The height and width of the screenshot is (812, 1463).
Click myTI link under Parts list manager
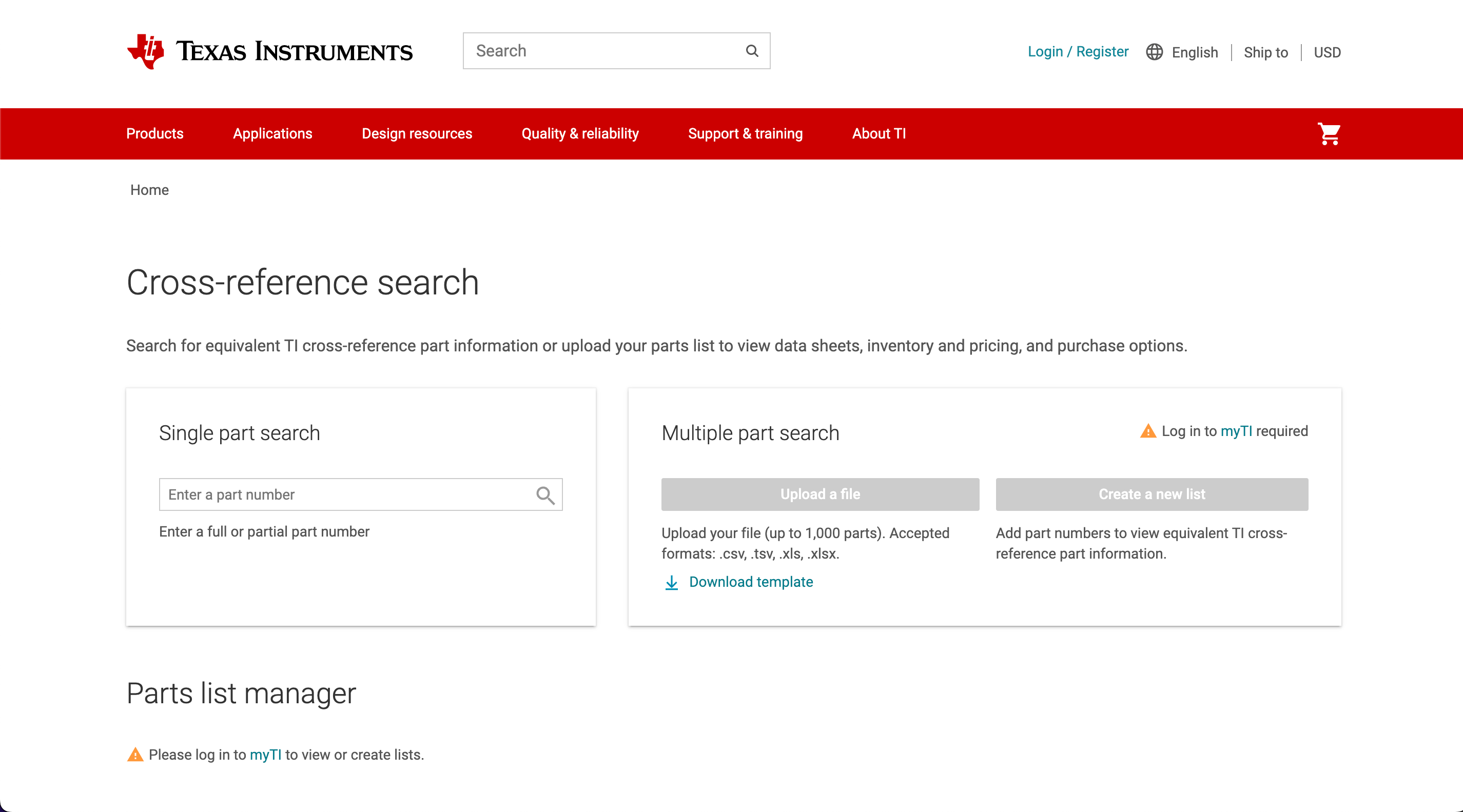[x=265, y=755]
